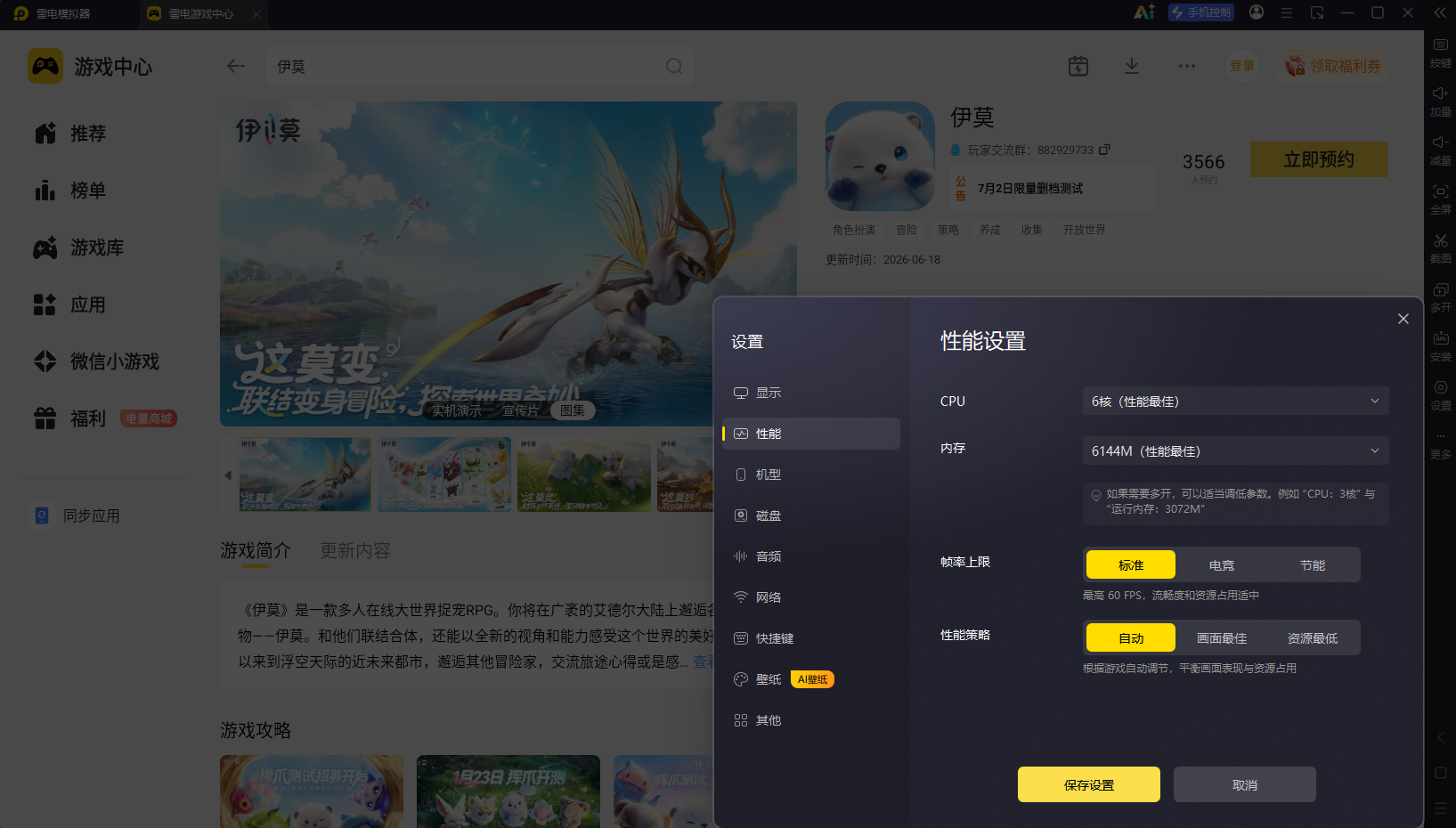
Task: Click 立即预约 to reserve the game
Action: pyautogui.click(x=1319, y=159)
